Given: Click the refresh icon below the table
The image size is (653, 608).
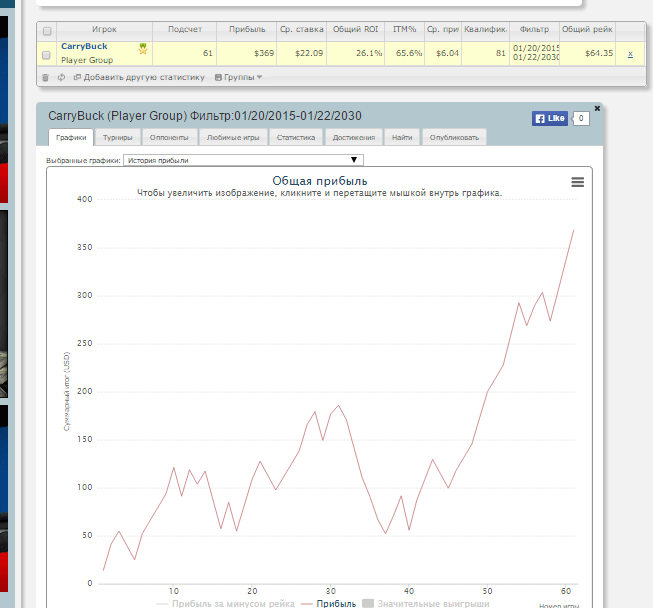Looking at the screenshot, I should pyautogui.click(x=61, y=77).
